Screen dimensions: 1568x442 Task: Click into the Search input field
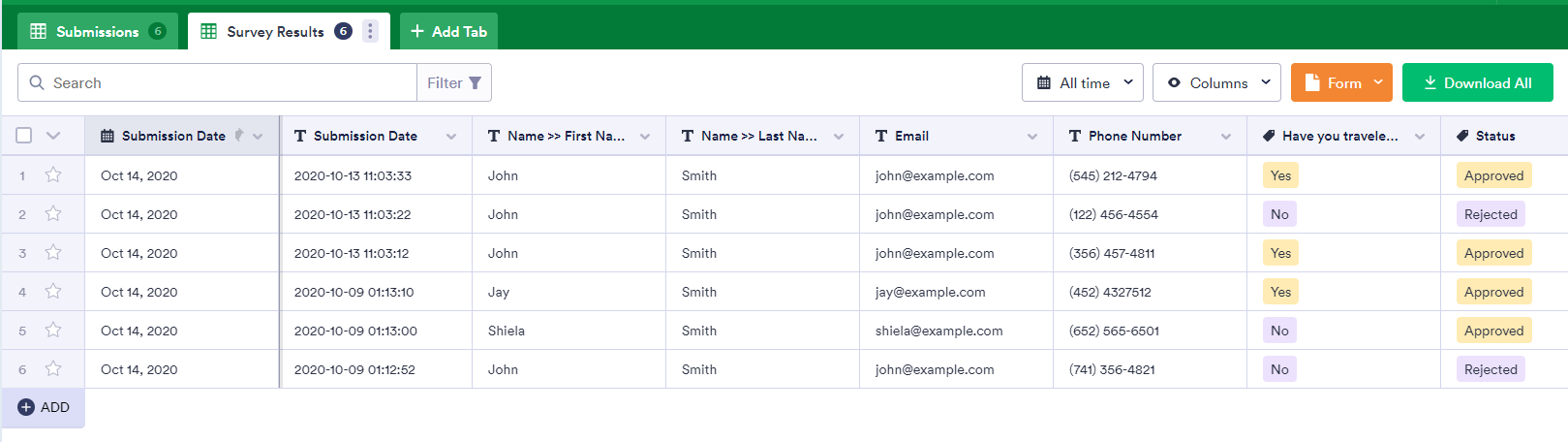point(231,83)
